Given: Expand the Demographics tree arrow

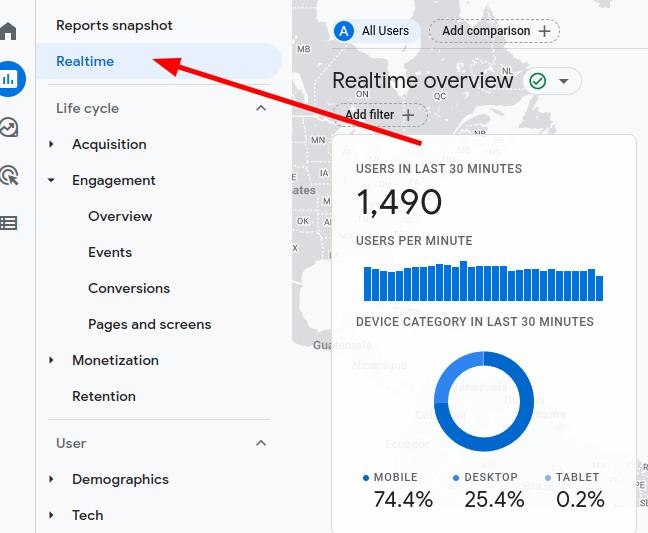Looking at the screenshot, I should (51, 479).
